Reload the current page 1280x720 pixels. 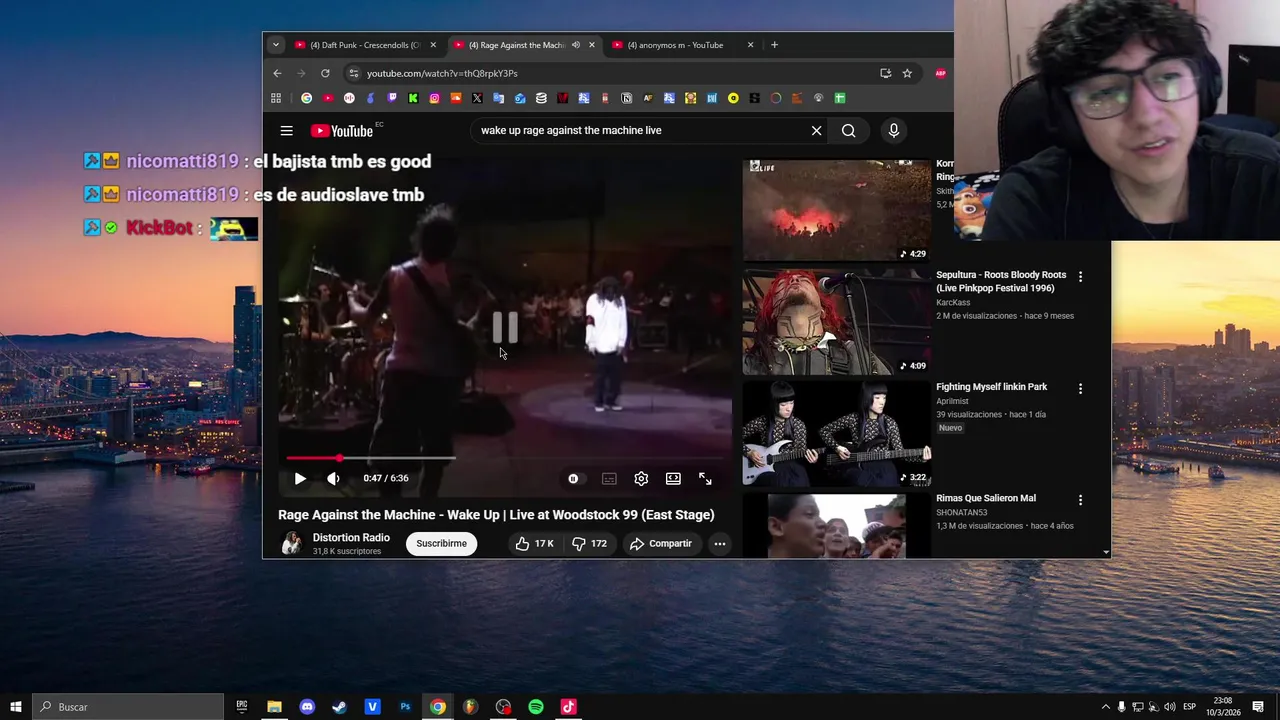[x=325, y=73]
